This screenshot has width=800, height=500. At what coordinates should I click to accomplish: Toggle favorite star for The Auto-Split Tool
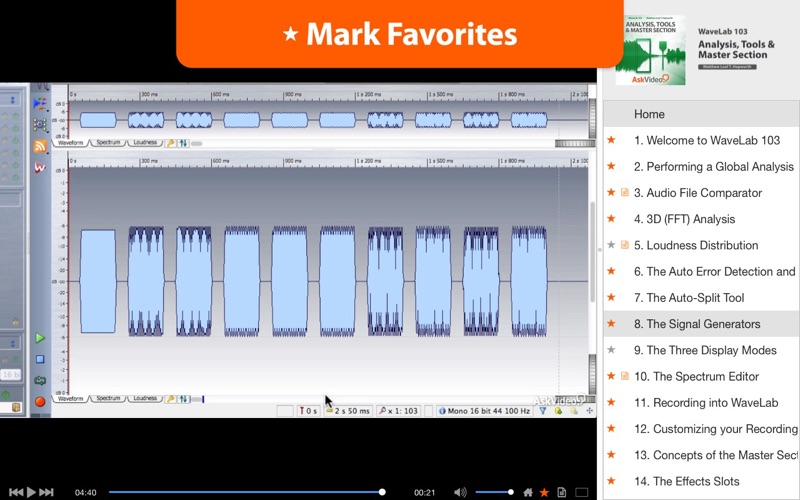[611, 297]
